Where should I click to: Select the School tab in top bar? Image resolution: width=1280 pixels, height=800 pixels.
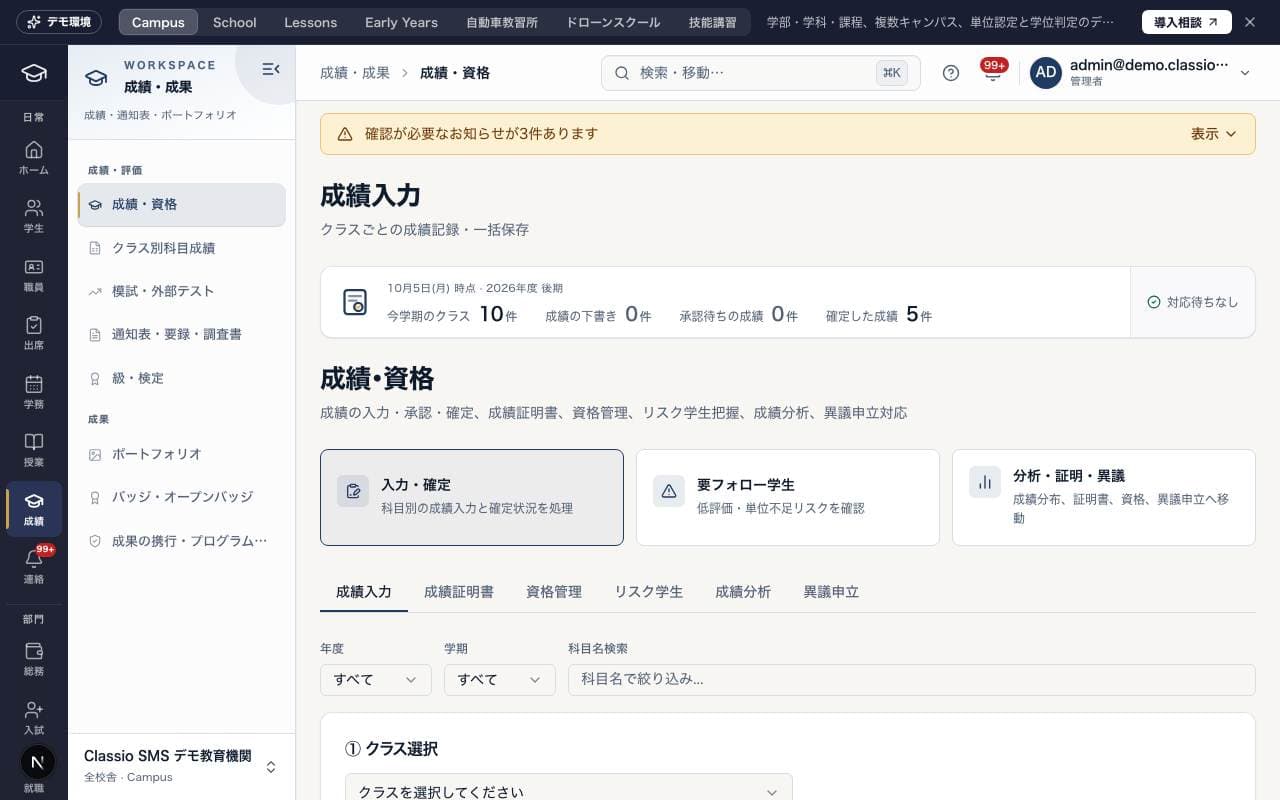pyautogui.click(x=235, y=22)
